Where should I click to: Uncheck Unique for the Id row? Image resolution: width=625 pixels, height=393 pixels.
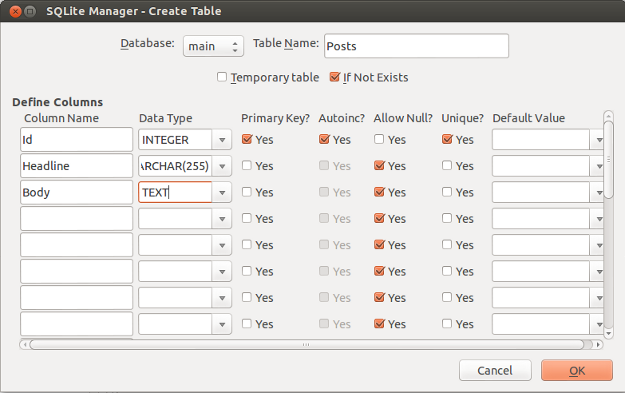click(x=447, y=139)
